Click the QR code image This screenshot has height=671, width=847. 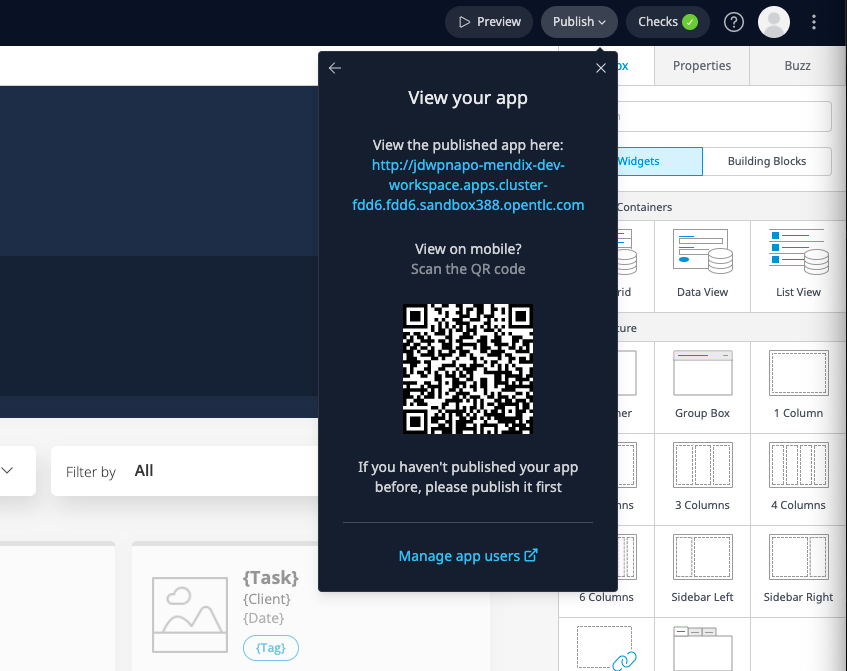(468, 369)
